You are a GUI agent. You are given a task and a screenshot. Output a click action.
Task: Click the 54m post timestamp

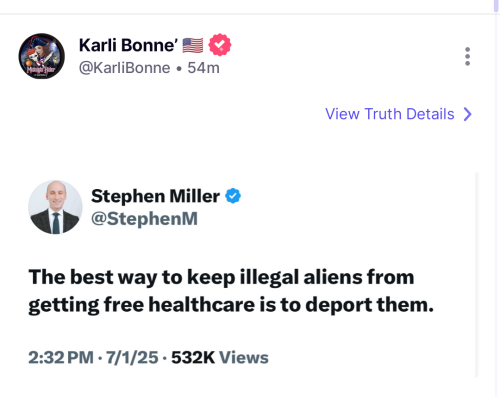pos(203,68)
